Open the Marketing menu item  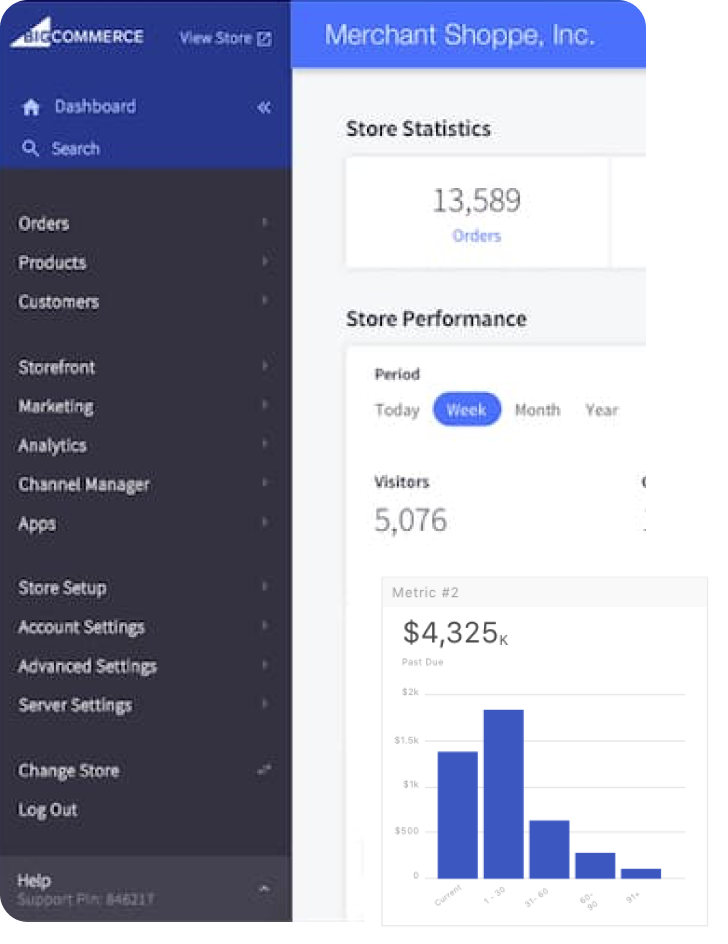tap(56, 406)
